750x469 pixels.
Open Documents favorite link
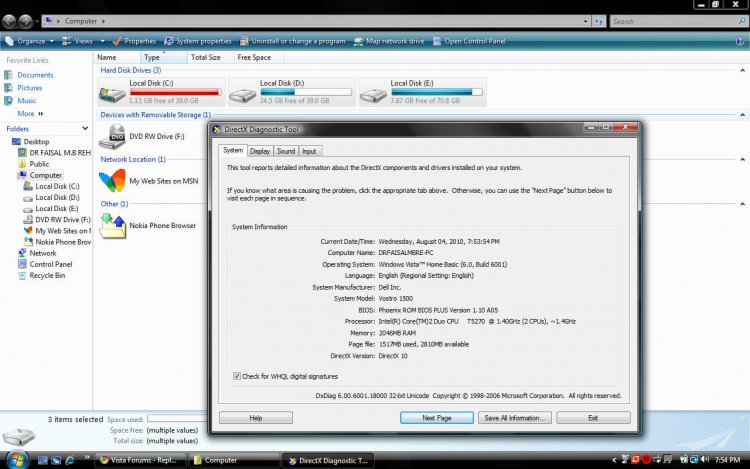pyautogui.click(x=35, y=75)
